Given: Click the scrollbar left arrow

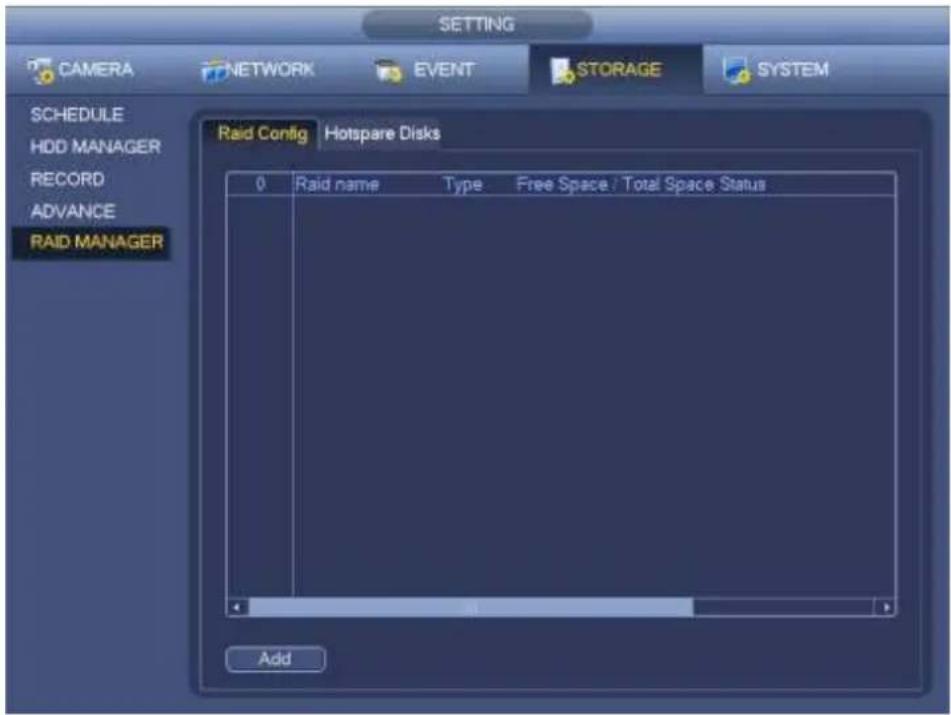Looking at the screenshot, I should click(x=238, y=607).
